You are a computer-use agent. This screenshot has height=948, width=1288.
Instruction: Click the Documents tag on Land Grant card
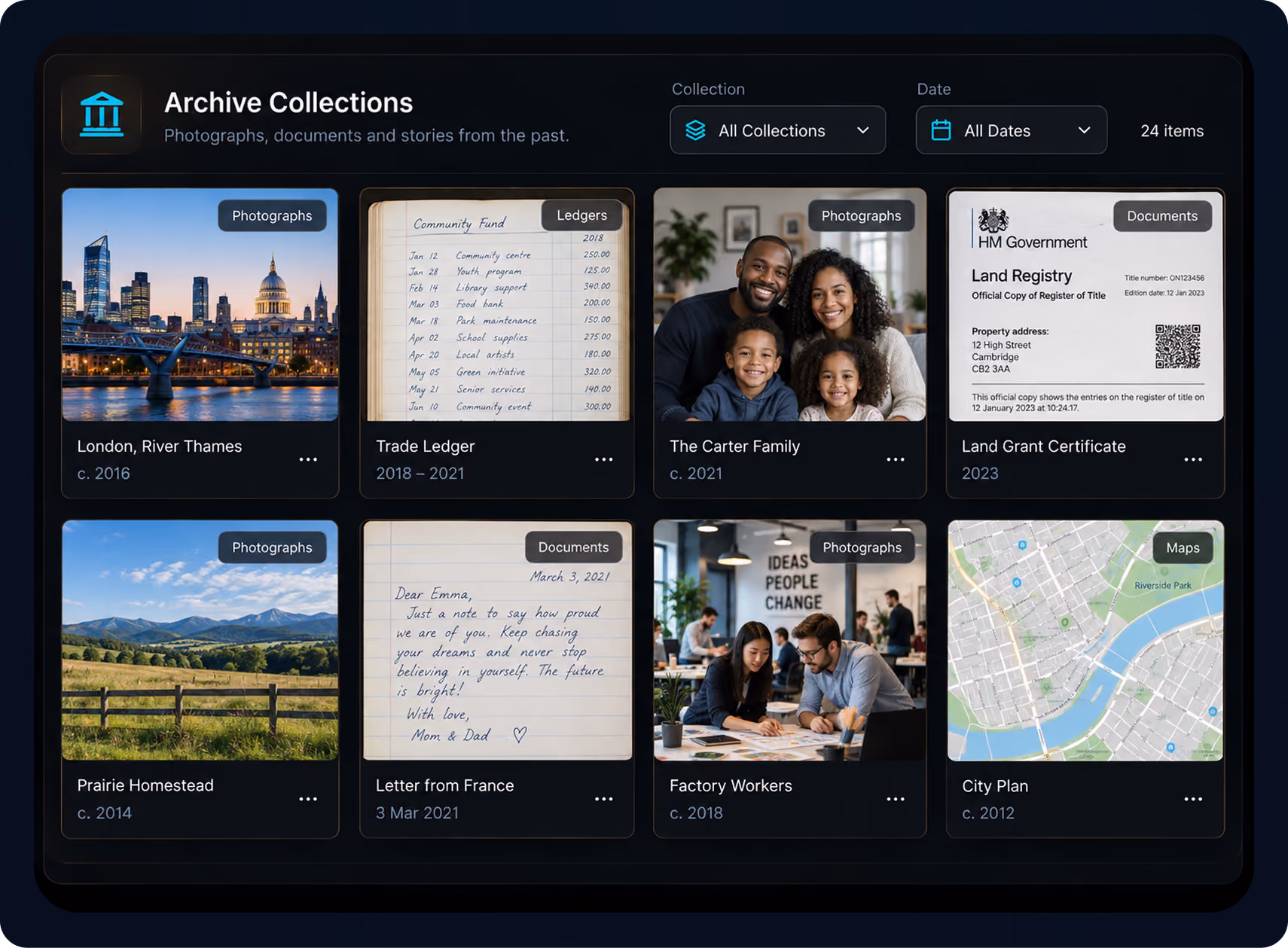point(1162,216)
